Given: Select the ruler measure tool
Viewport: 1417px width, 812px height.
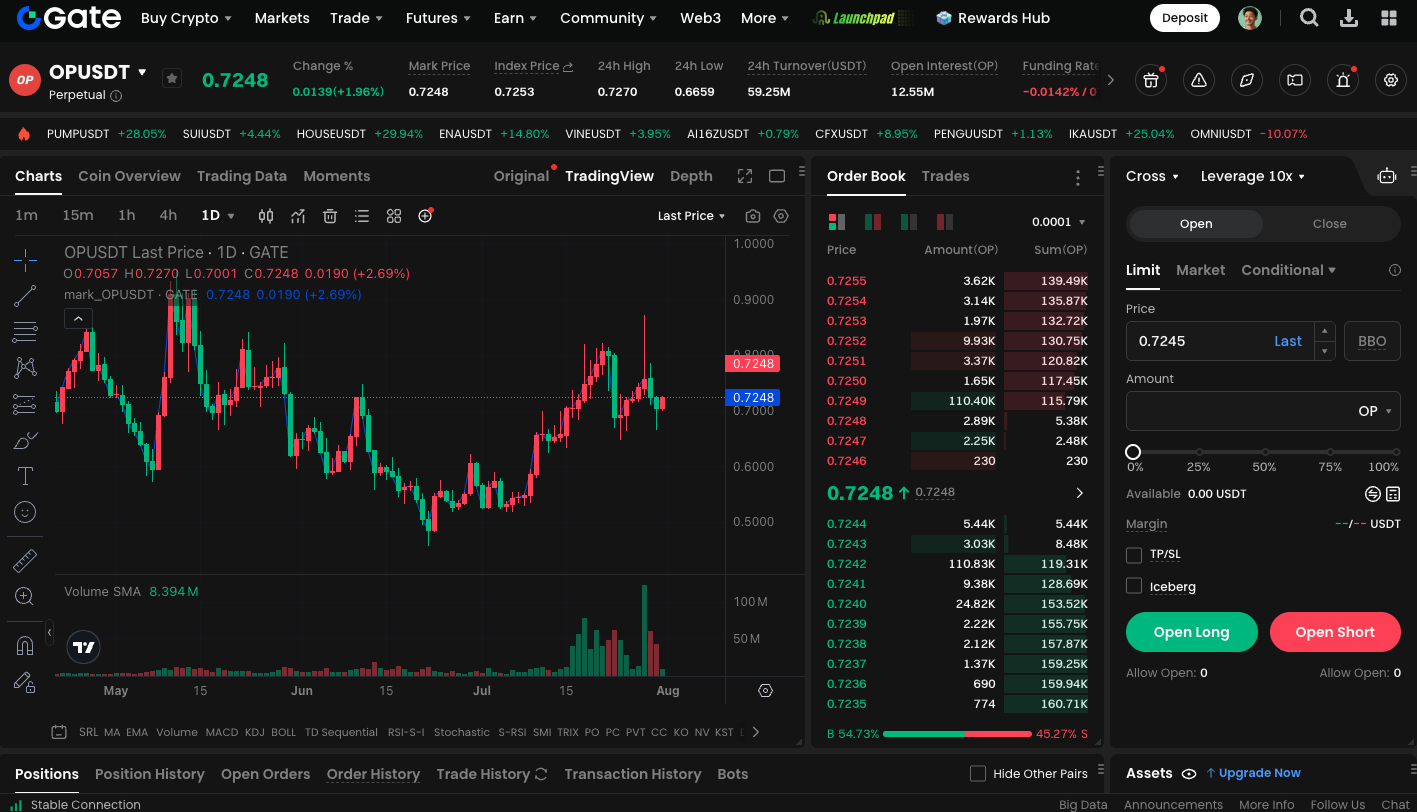Looking at the screenshot, I should pos(25,561).
